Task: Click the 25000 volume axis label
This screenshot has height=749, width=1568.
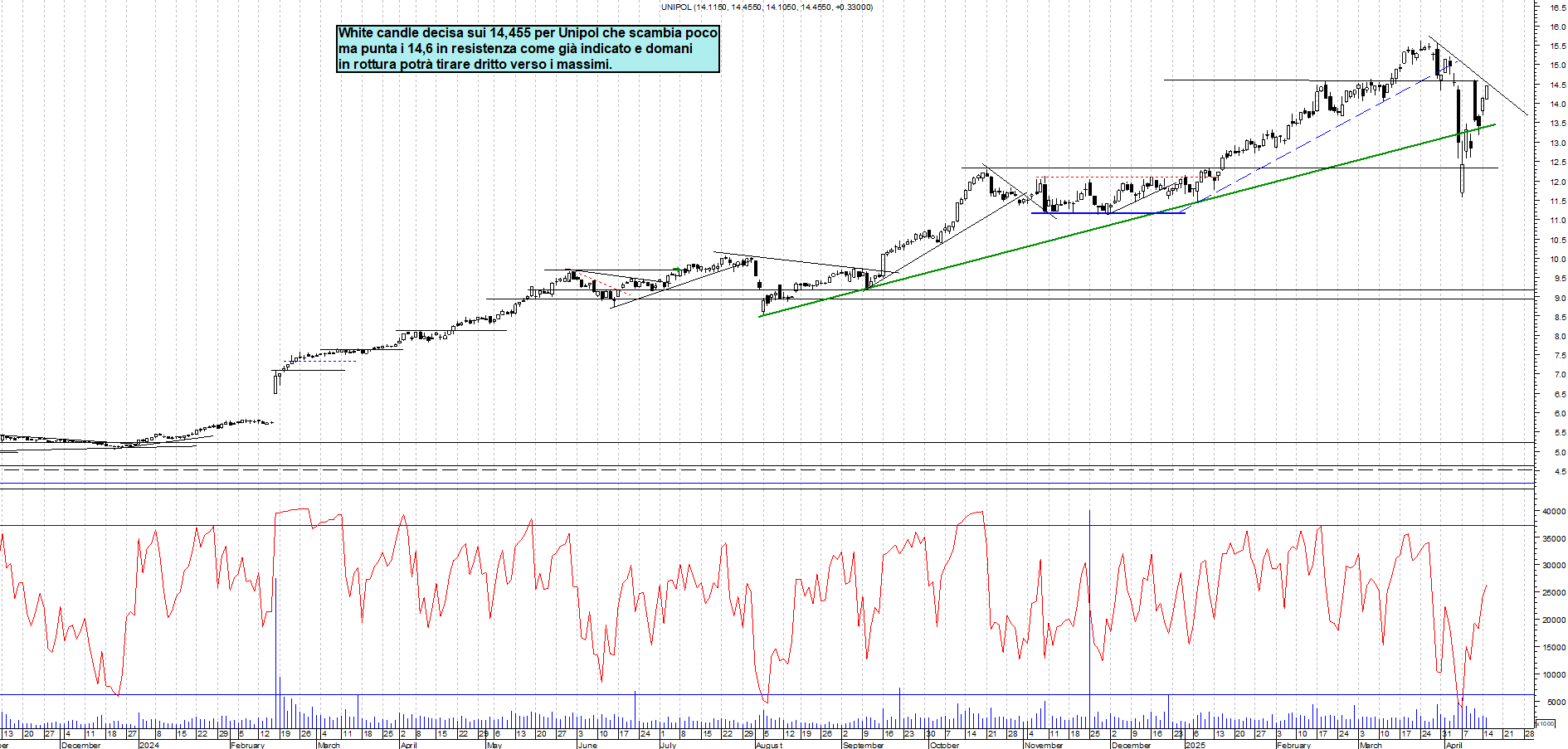Action: point(1554,593)
